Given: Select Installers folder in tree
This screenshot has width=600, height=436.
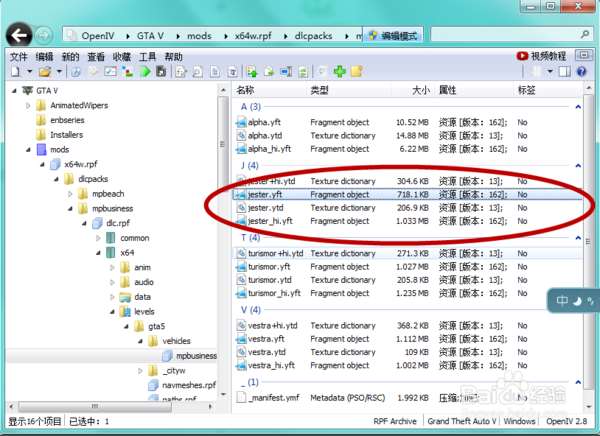Looking at the screenshot, I should coord(60,135).
